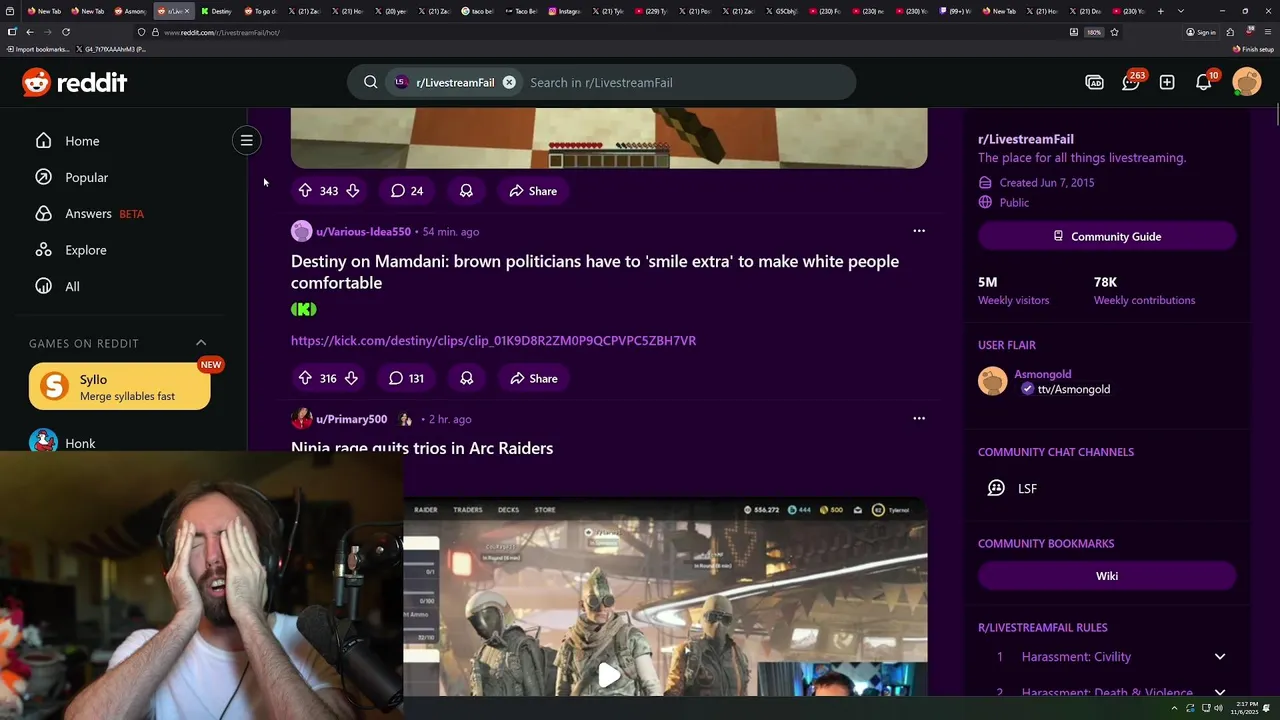The image size is (1280, 720).
Task: Open the u/Various-Idea550 profile
Action: [x=363, y=231]
